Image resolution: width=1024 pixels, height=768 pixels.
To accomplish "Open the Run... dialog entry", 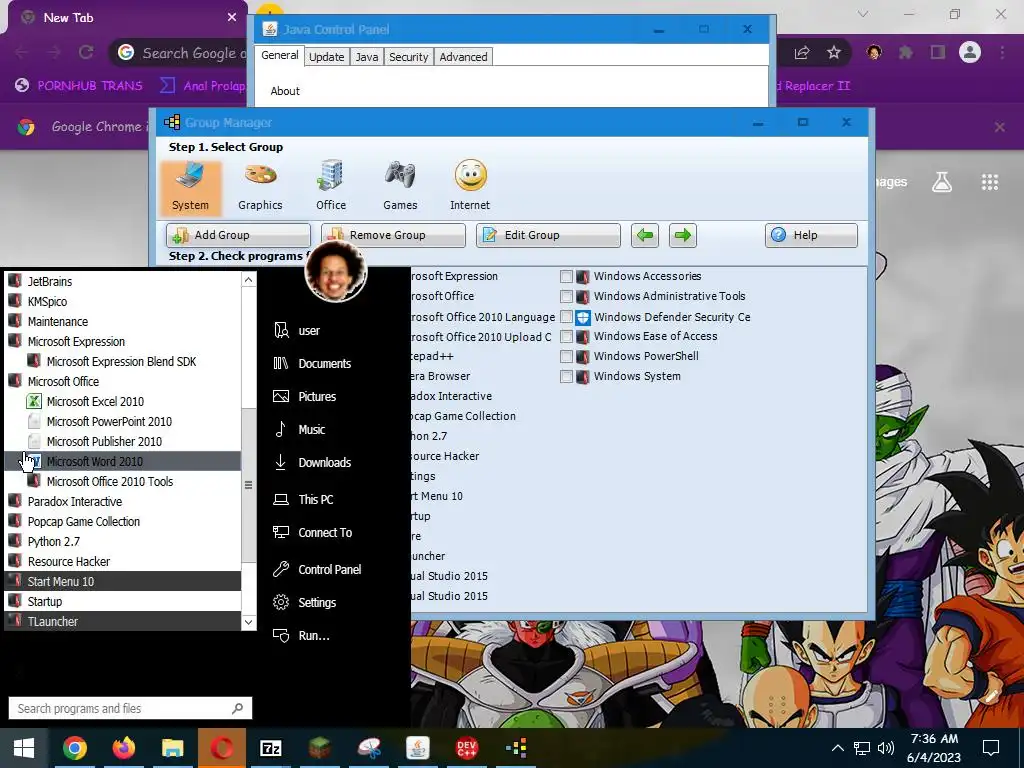I will (x=301, y=635).
